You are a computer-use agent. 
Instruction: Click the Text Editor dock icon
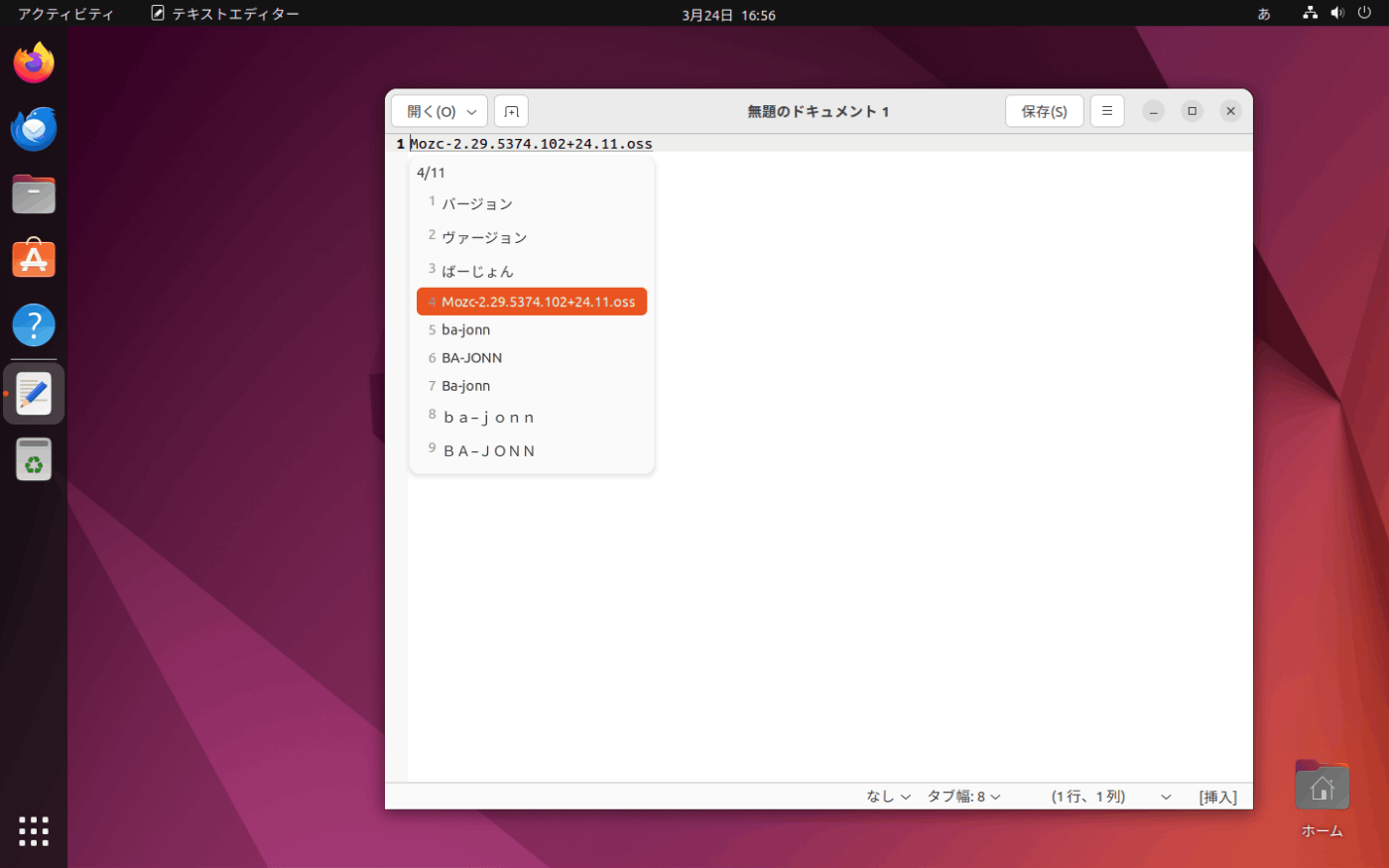click(x=34, y=394)
